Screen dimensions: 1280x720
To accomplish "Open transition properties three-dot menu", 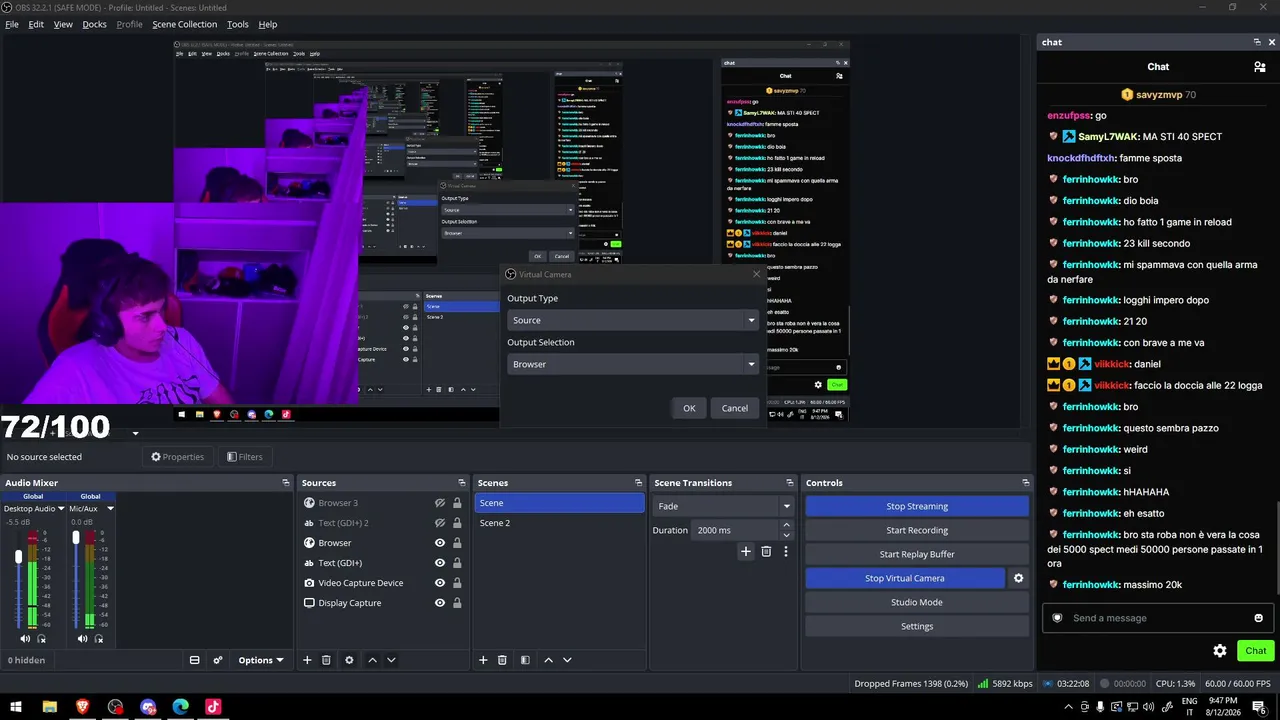I will point(785,551).
